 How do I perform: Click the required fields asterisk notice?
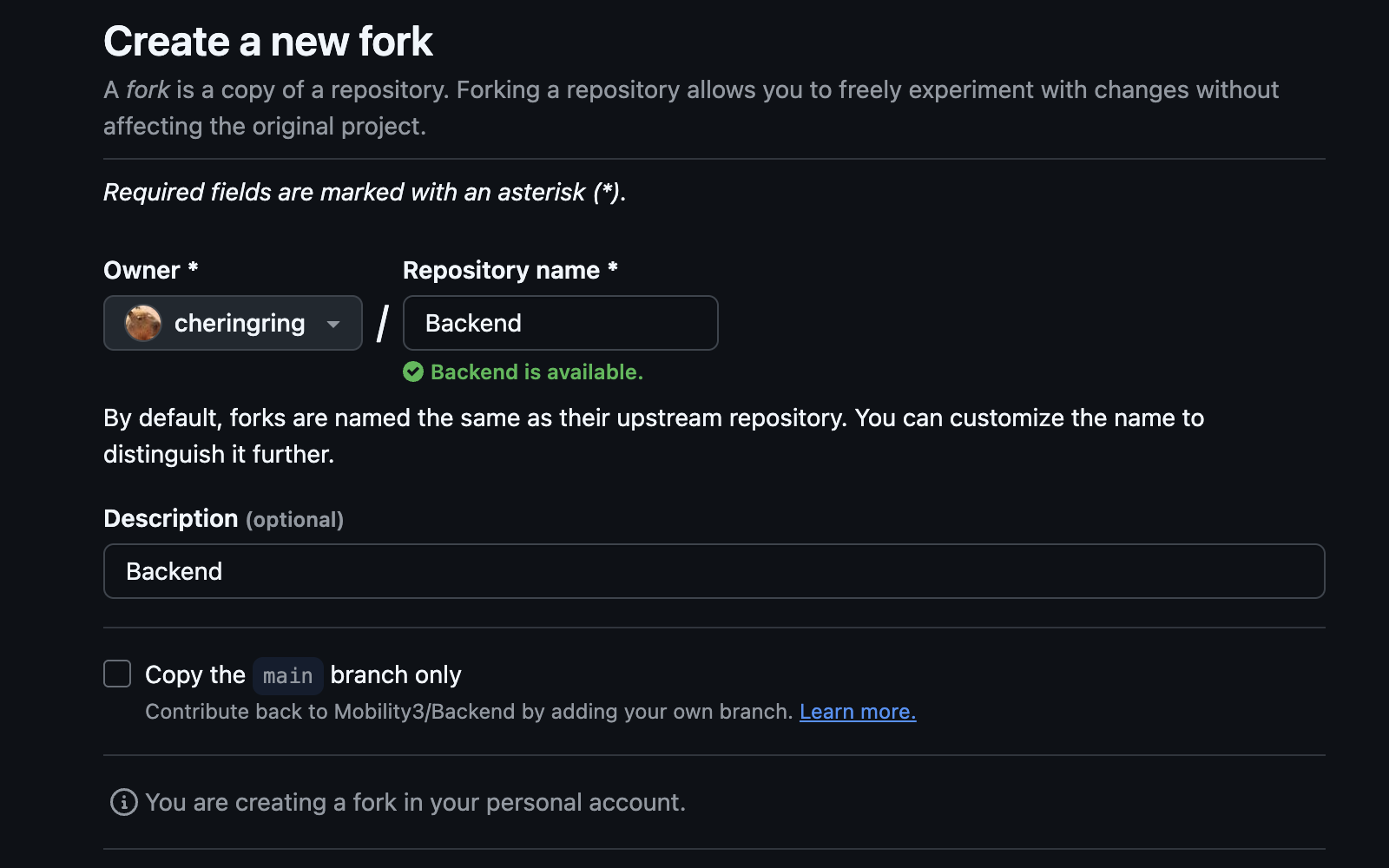pos(365,192)
